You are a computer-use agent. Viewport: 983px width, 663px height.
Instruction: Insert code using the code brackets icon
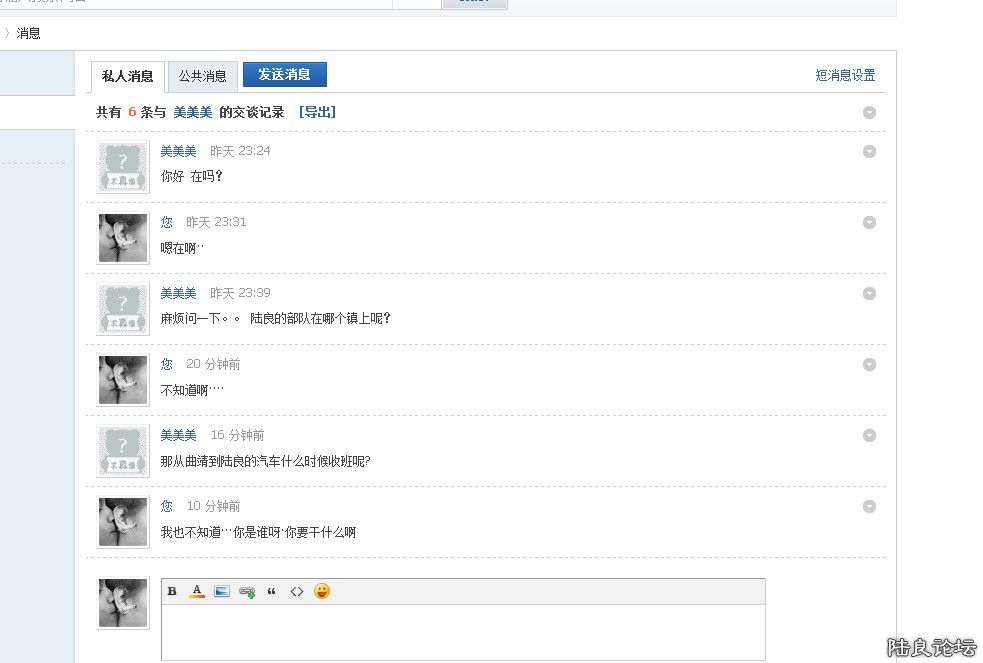[297, 591]
